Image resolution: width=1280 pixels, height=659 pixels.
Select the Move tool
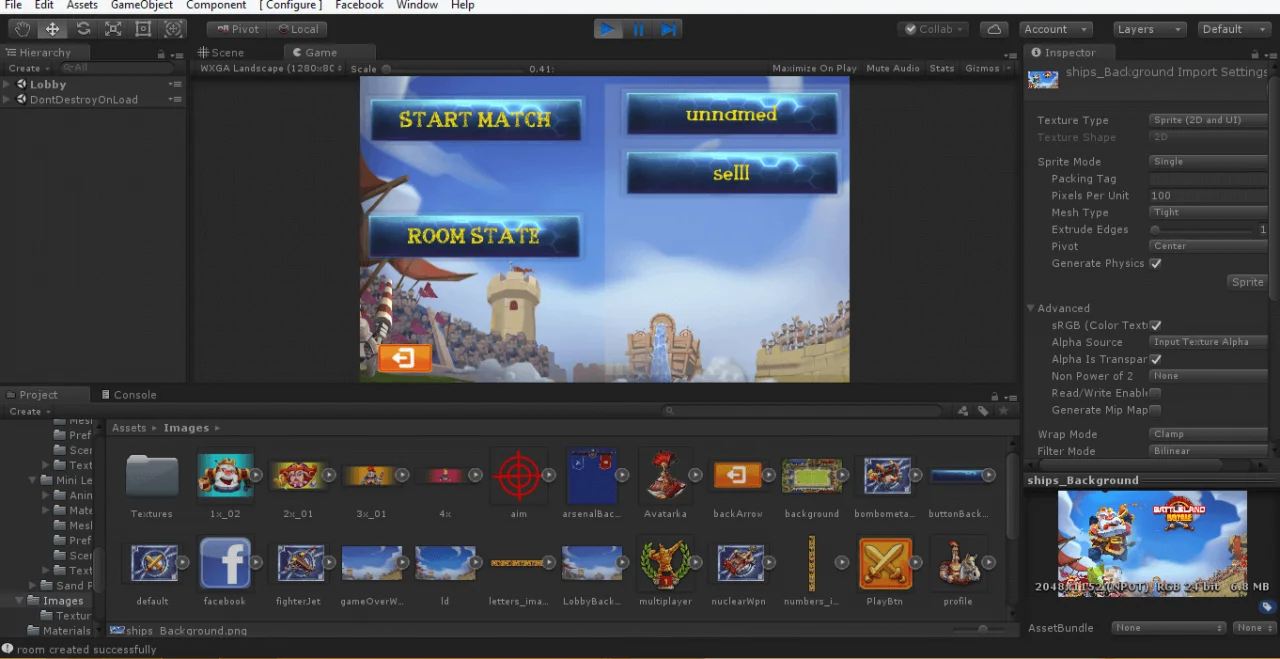52,29
